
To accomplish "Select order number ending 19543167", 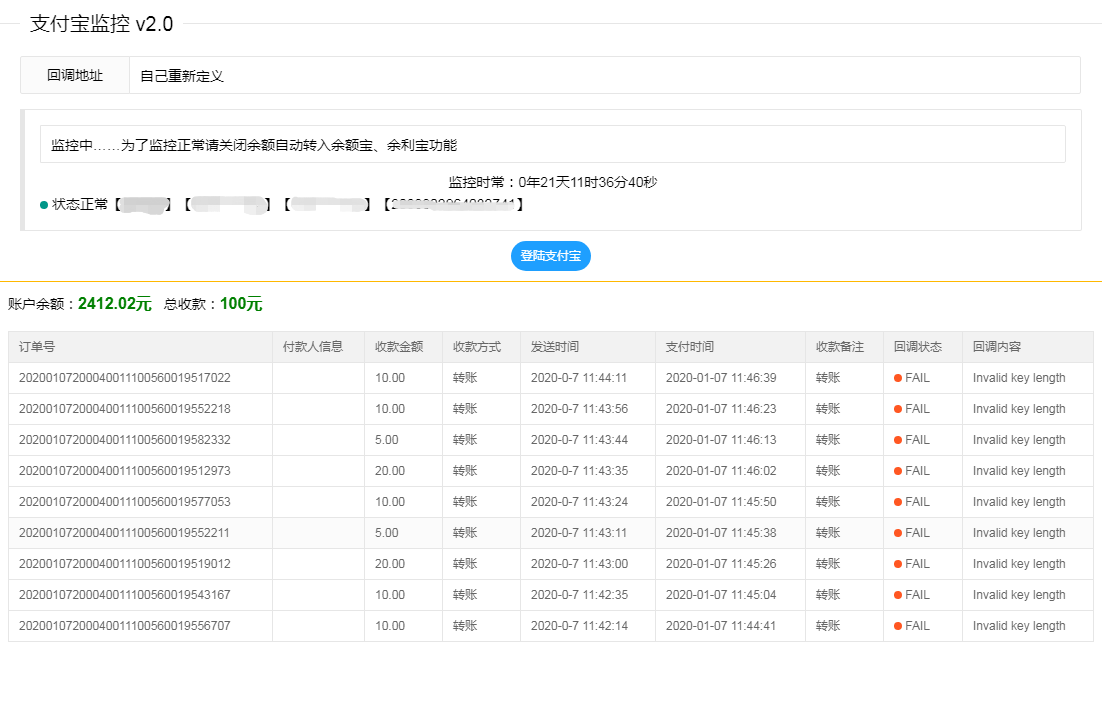I will (124, 594).
